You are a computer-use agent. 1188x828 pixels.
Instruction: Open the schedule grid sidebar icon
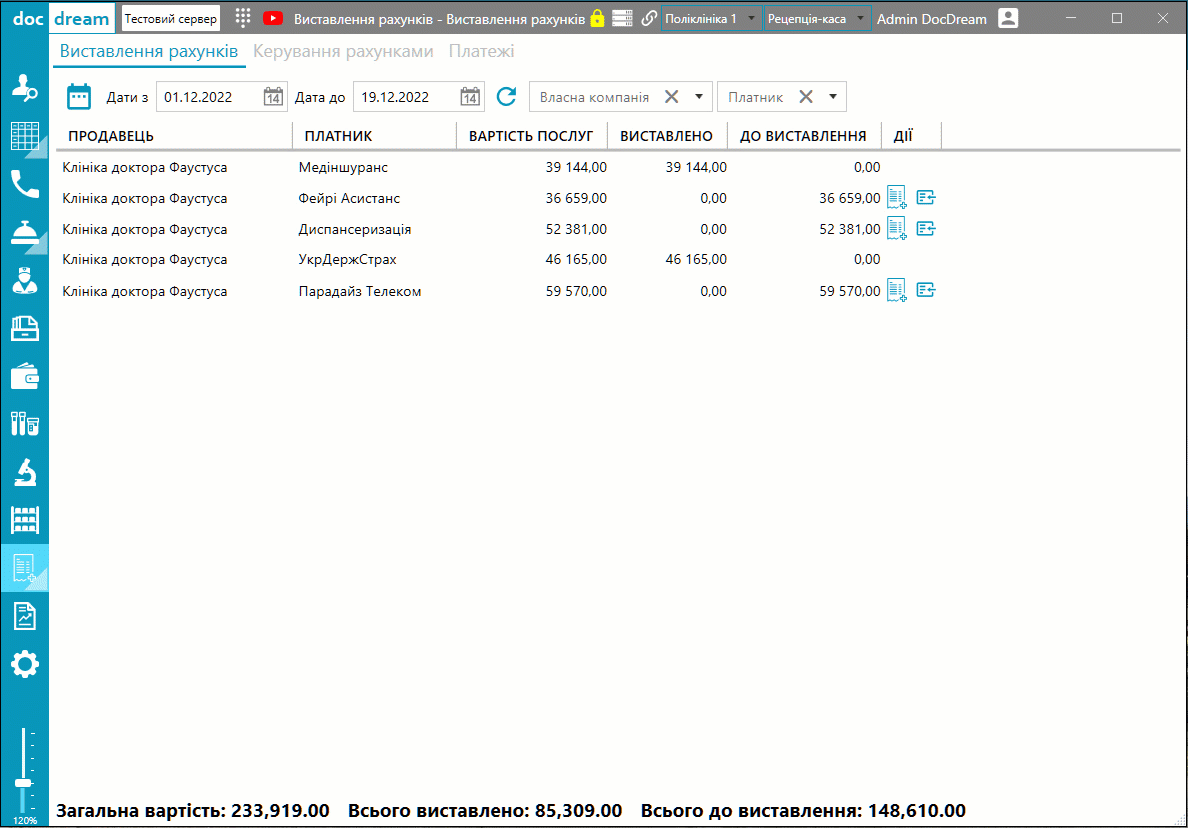click(24, 135)
